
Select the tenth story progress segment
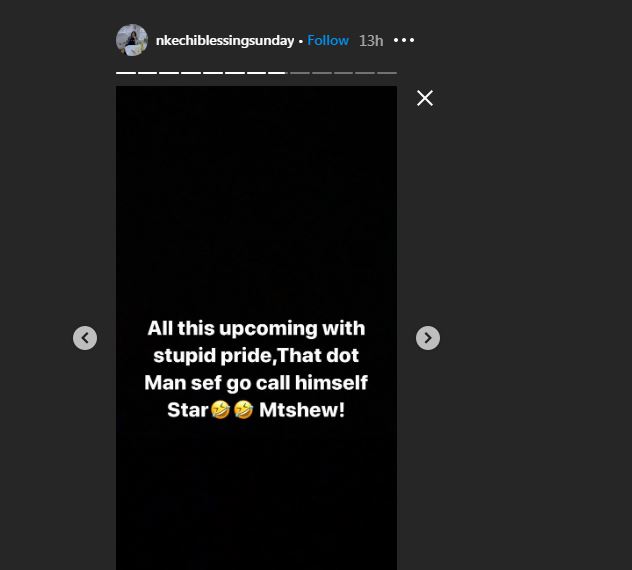[321, 73]
